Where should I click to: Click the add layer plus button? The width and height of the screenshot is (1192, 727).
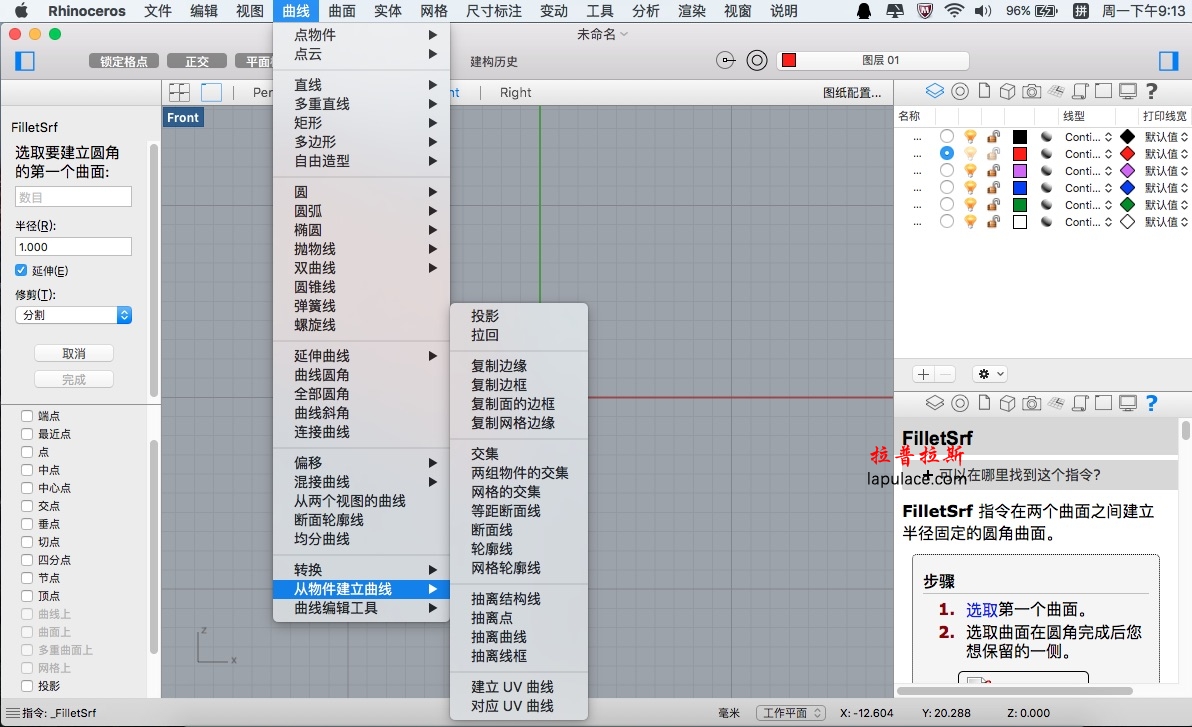(x=923, y=374)
